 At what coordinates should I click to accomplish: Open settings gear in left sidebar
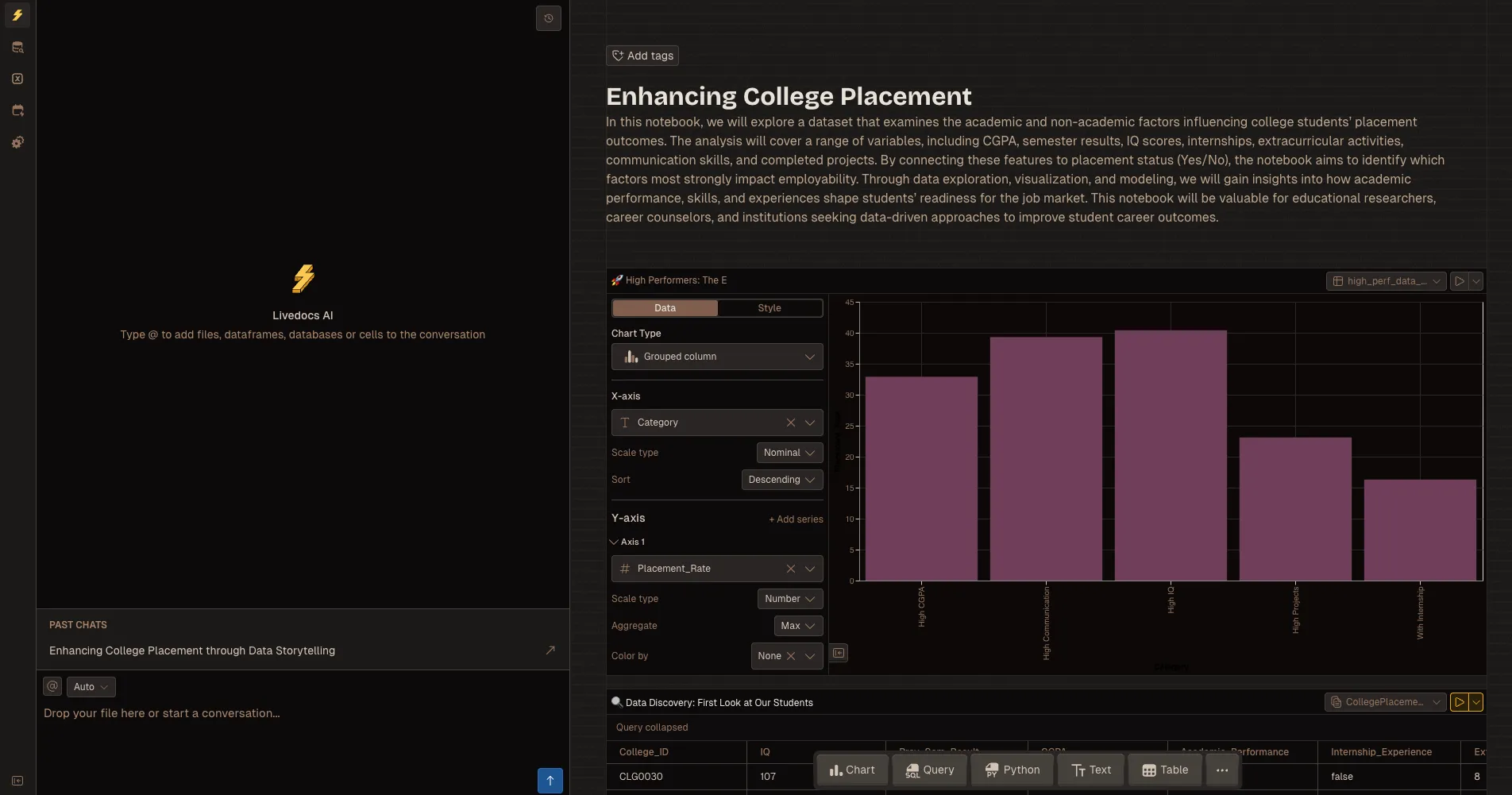pyautogui.click(x=17, y=142)
